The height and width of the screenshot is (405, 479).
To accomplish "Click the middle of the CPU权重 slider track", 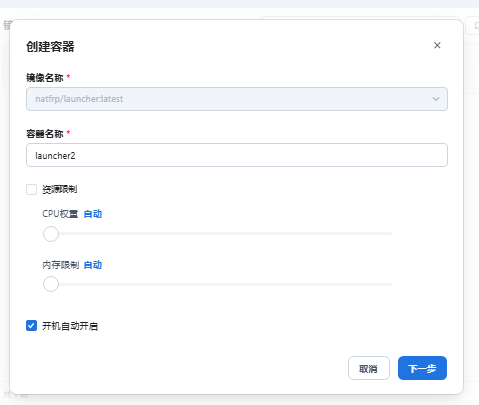I will (217, 234).
